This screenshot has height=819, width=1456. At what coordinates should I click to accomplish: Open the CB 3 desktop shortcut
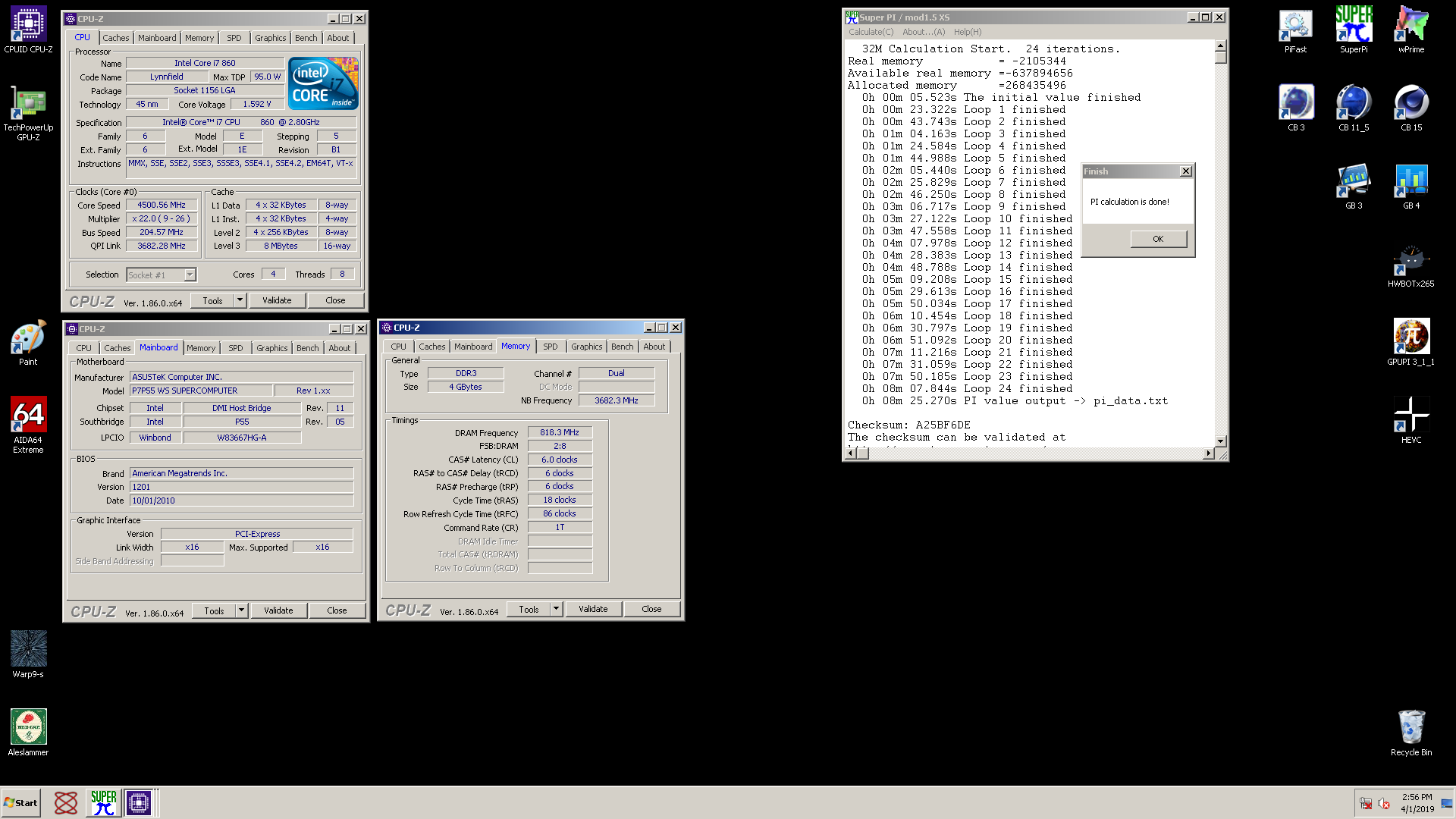click(1296, 108)
